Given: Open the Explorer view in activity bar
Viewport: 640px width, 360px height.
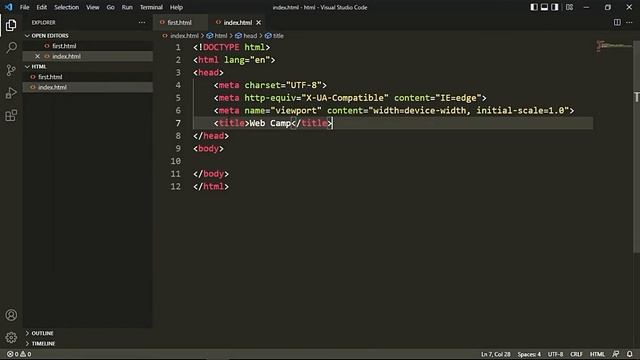Looking at the screenshot, I should coord(11,25).
